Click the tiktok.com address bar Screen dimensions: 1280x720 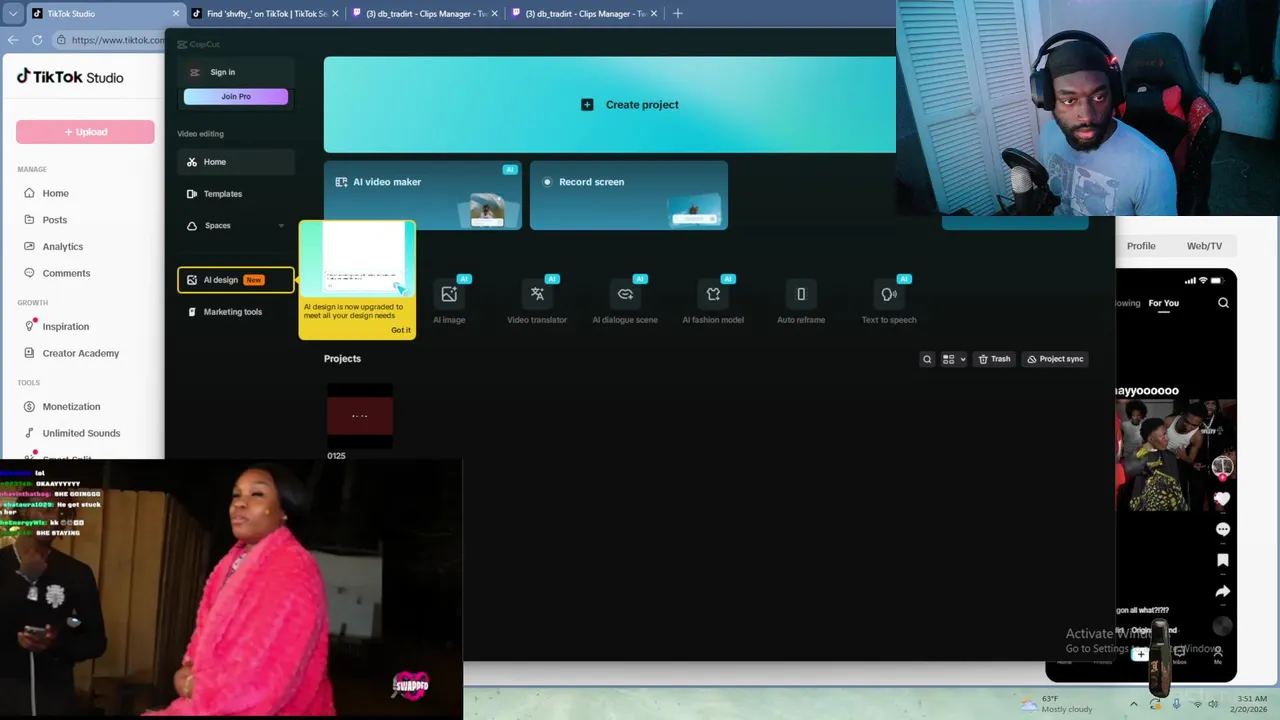pos(108,40)
